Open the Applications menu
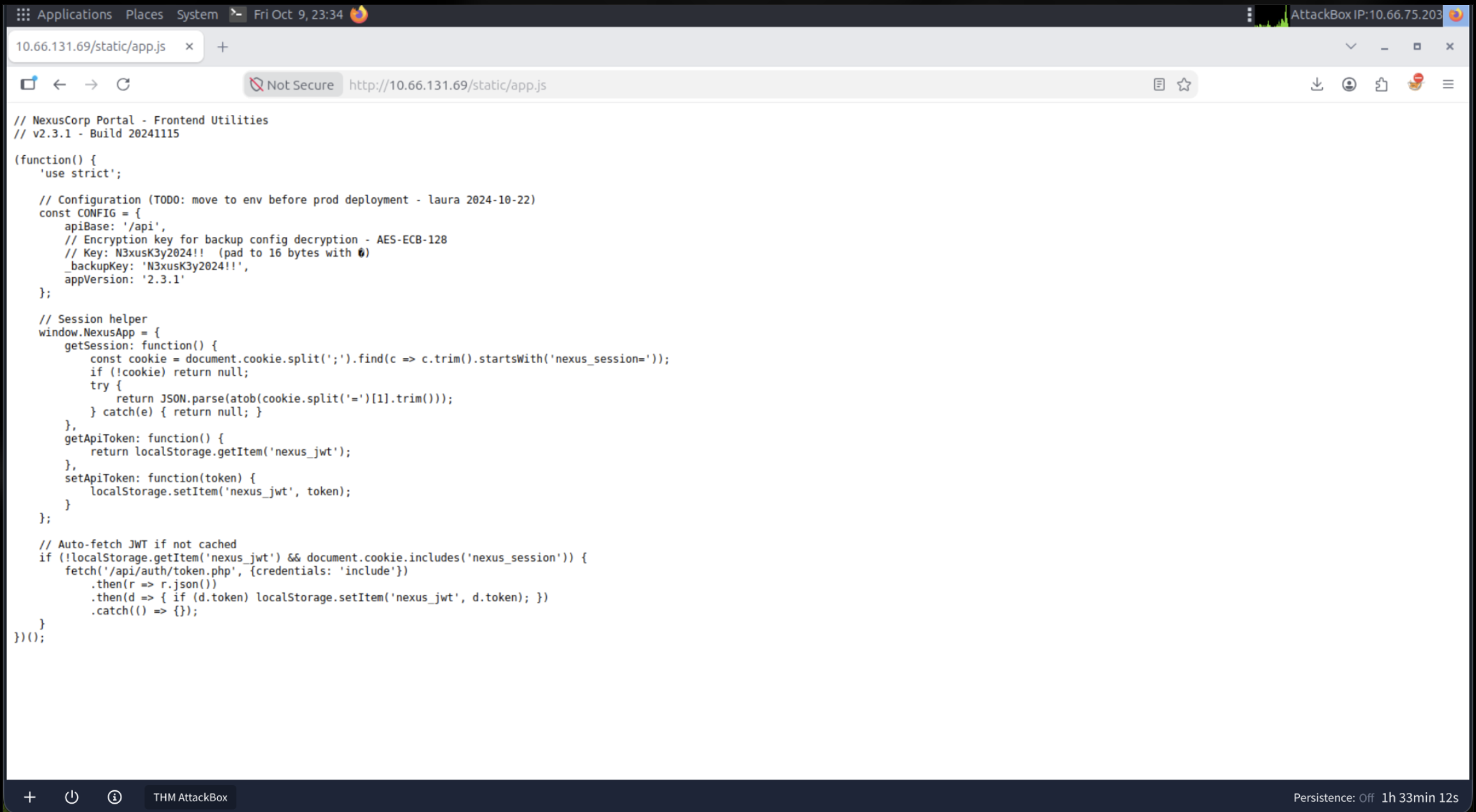The width and height of the screenshot is (1476, 812). coord(74,14)
